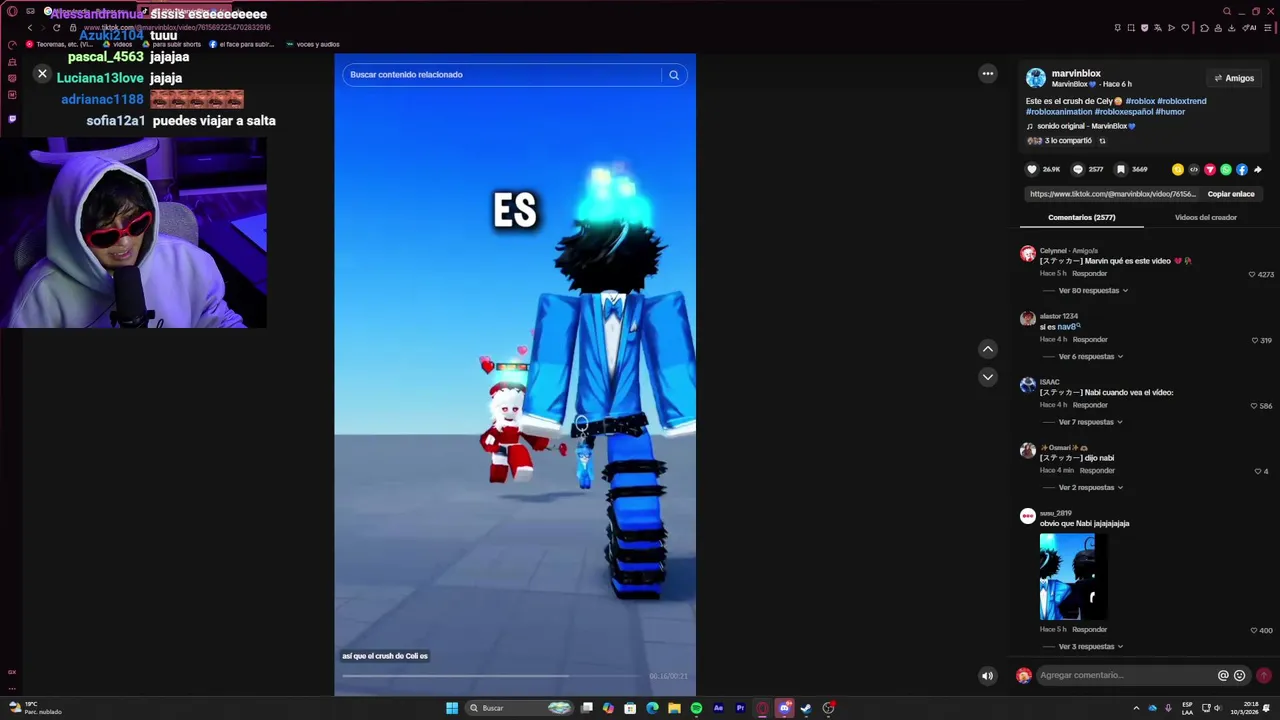Screen dimensions: 1280x720
Task: Reply to Celynnel's comment via Responder
Action: click(1090, 274)
